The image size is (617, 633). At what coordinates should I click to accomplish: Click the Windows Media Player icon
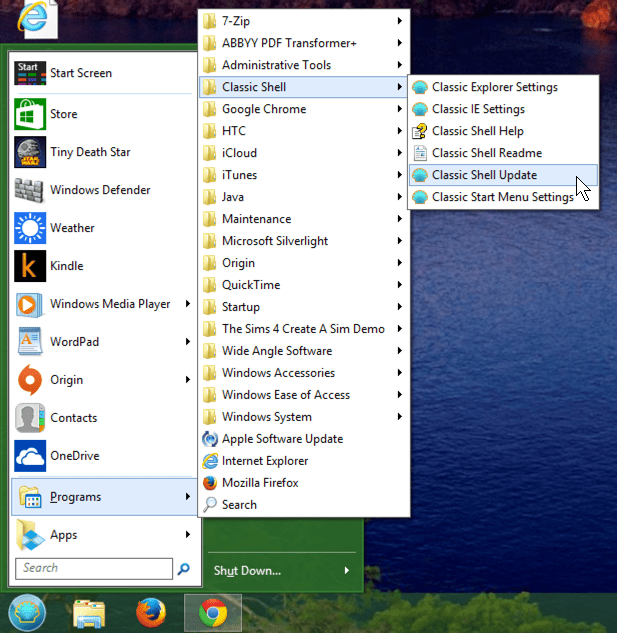(30, 304)
